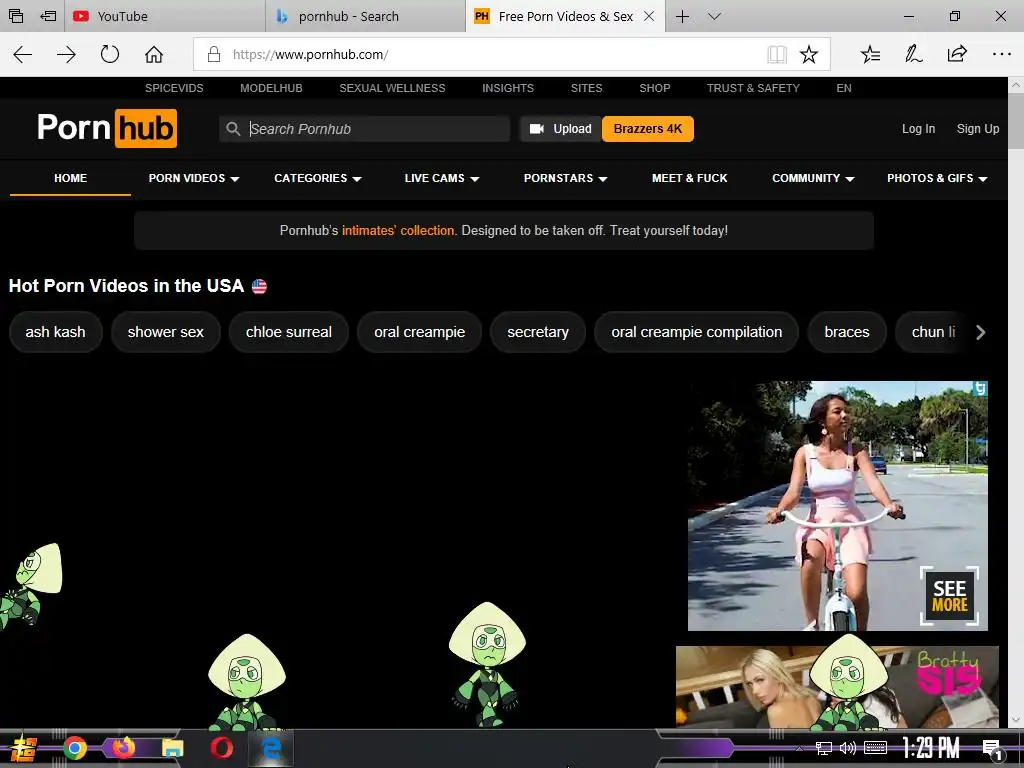Viewport: 1024px width, 768px height.
Task: Change language via the EN link
Action: point(844,88)
